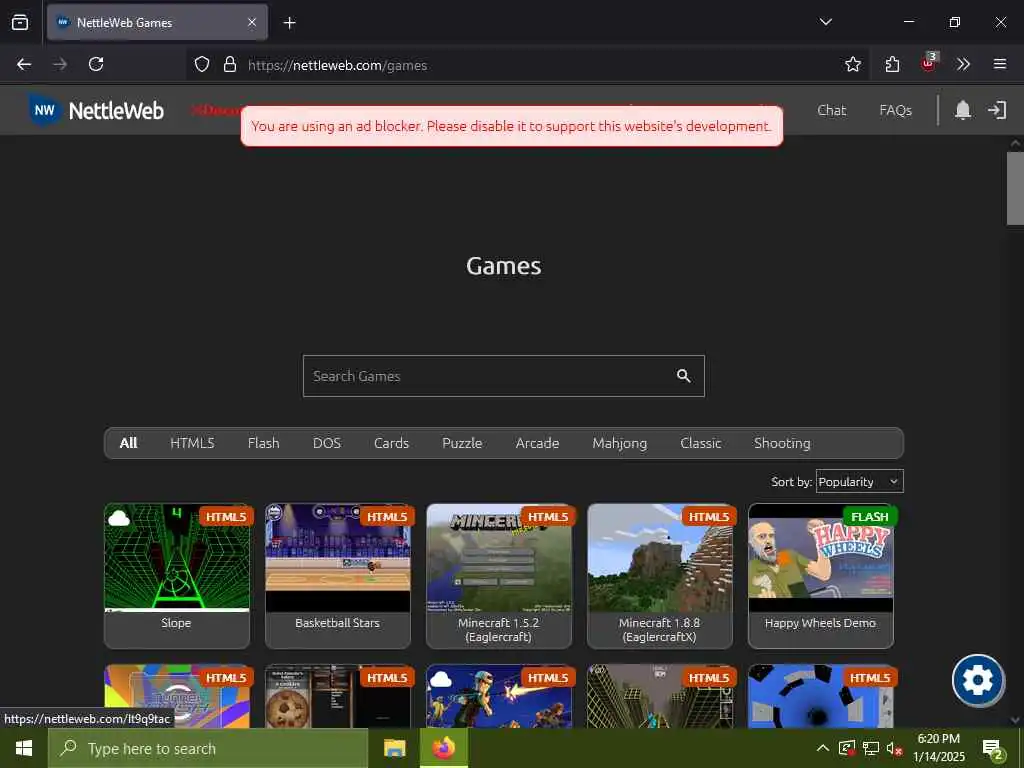
Task: Open the FAQs link
Action: (895, 110)
